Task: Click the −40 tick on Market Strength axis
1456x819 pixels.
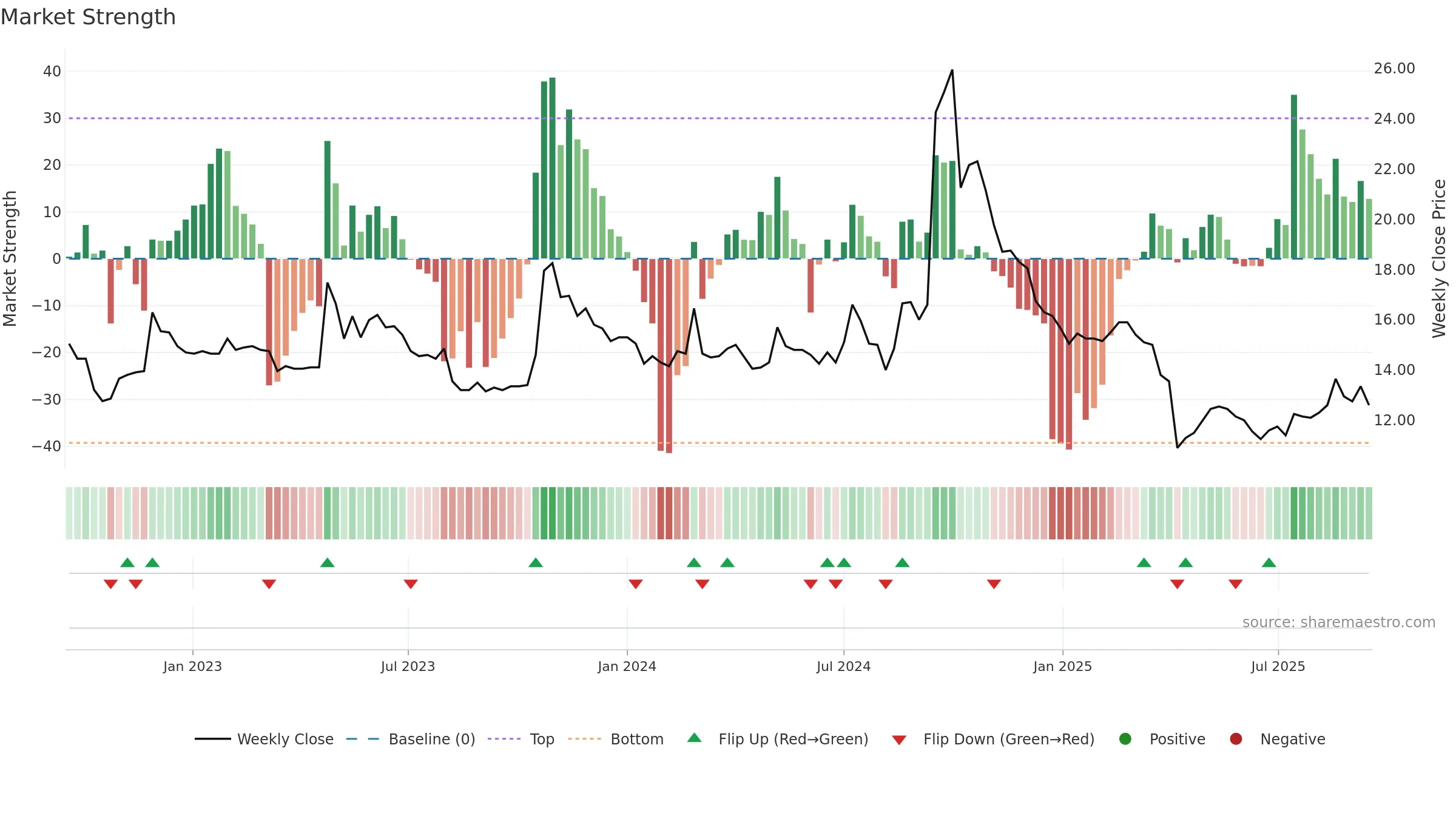Action: coord(47,446)
